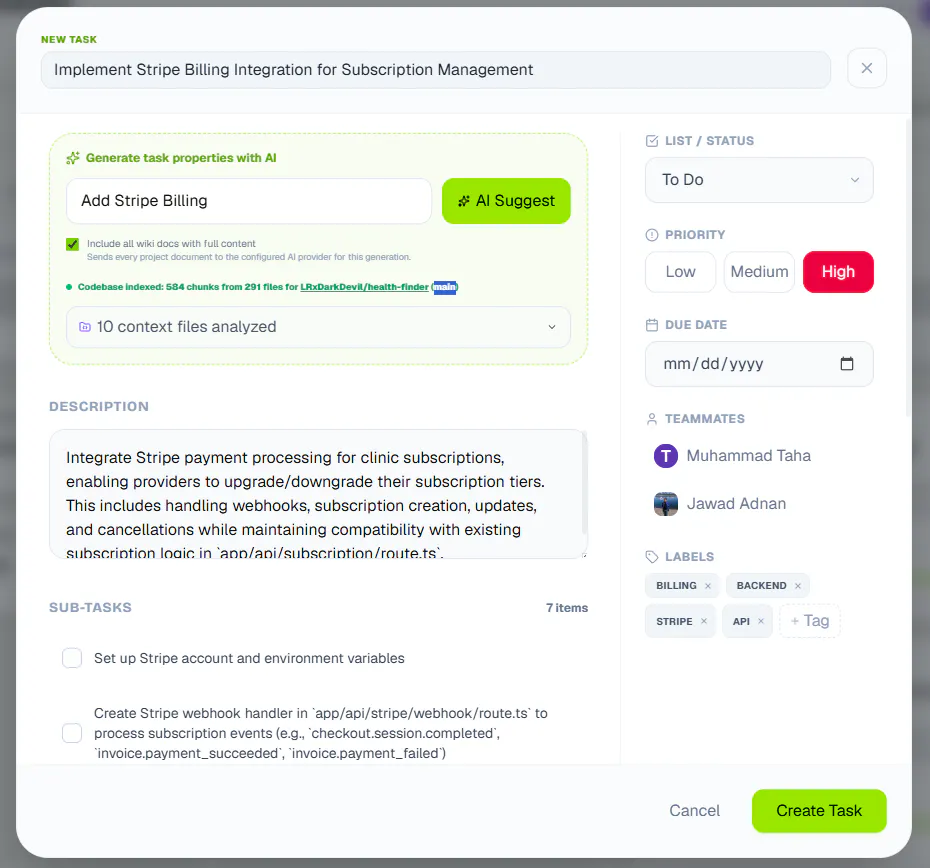Remove the BACKEND label tag
Screen dimensions: 930x868
tap(798, 586)
